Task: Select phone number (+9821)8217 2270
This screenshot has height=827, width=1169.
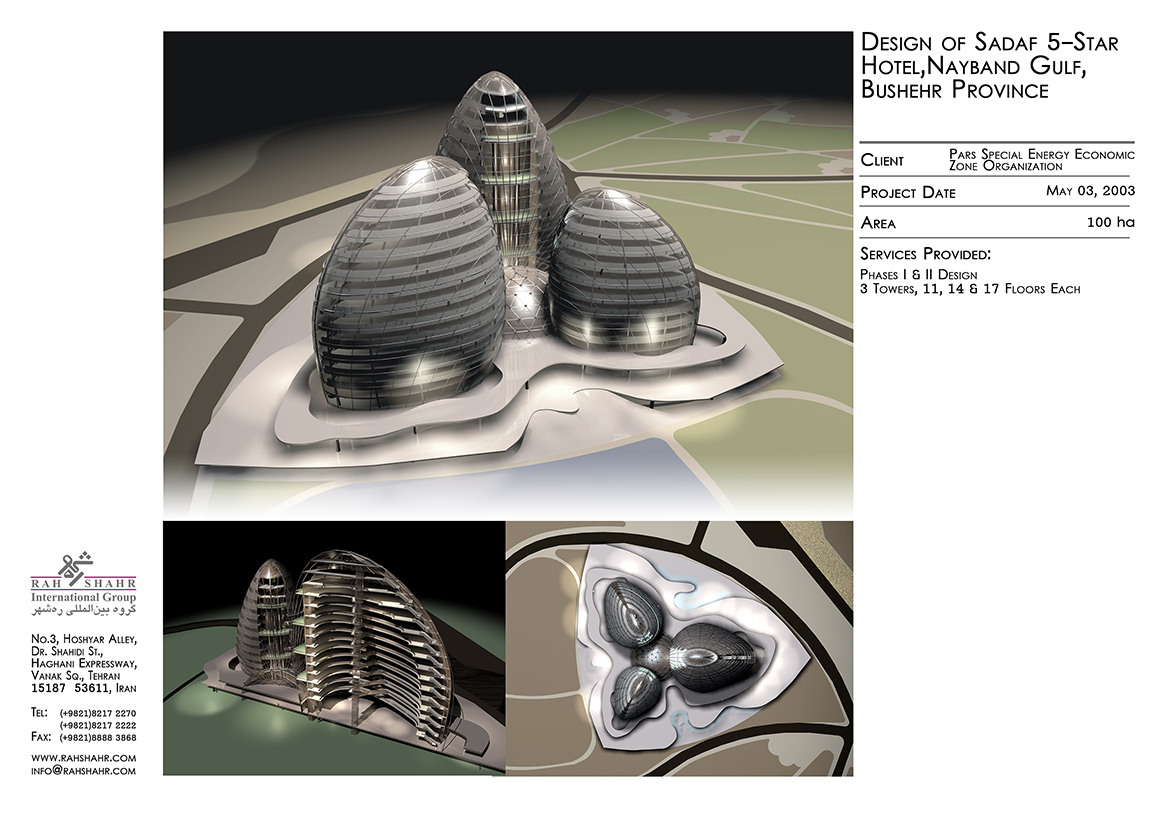Action: (x=98, y=714)
